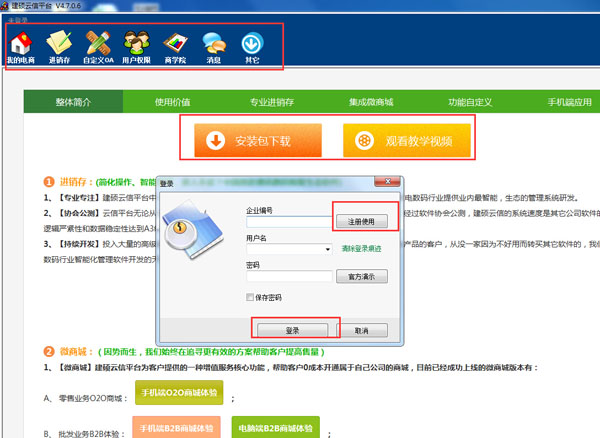
Task: Click the 手机端O2O商城体验 button
Action: (179, 392)
